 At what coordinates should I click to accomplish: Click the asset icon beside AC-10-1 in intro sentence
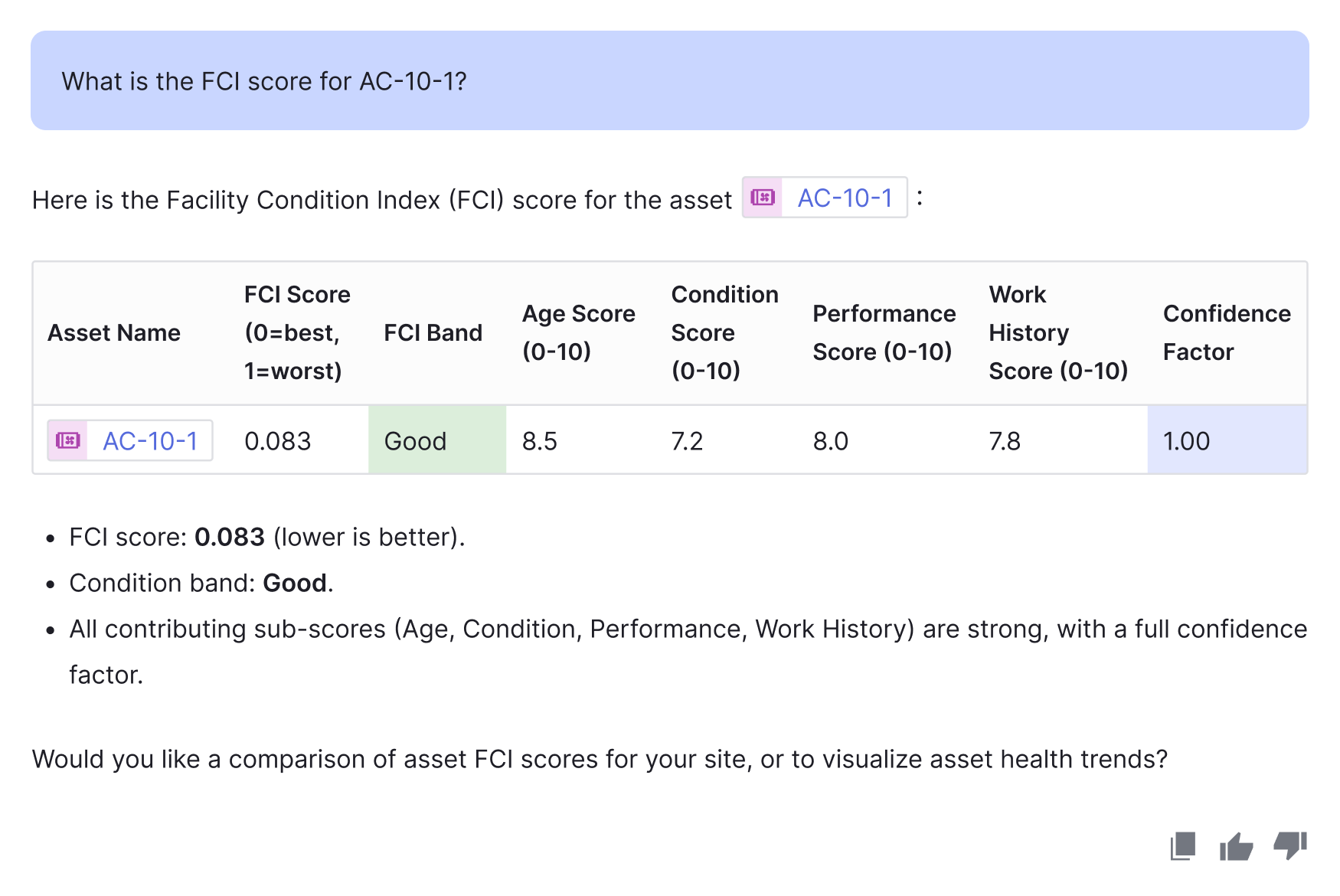click(x=763, y=198)
